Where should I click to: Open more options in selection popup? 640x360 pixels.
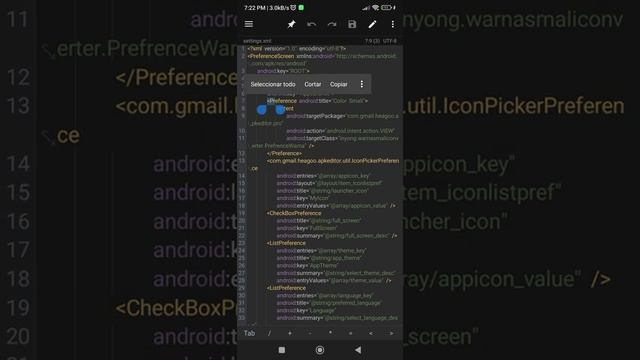362,84
